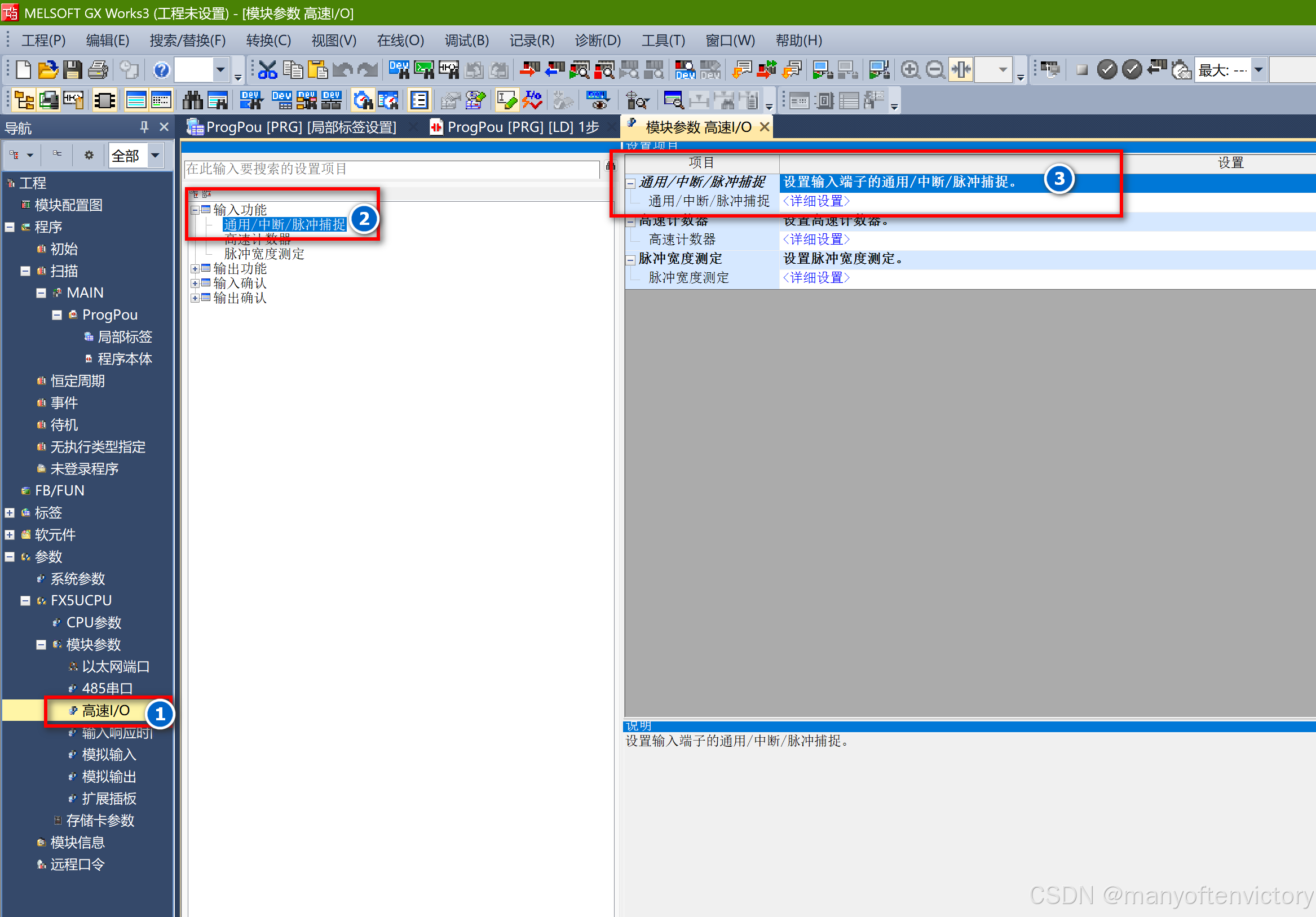Toggle the navigation window tree icon
1316x917 pixels.
pos(24,101)
